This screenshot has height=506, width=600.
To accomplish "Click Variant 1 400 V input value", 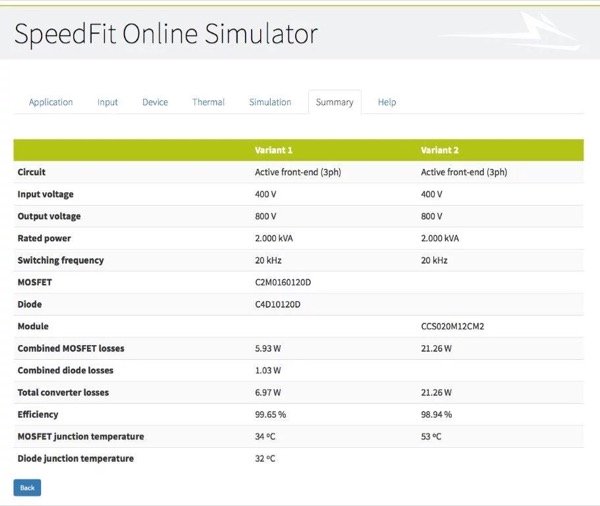I will [x=265, y=194].
